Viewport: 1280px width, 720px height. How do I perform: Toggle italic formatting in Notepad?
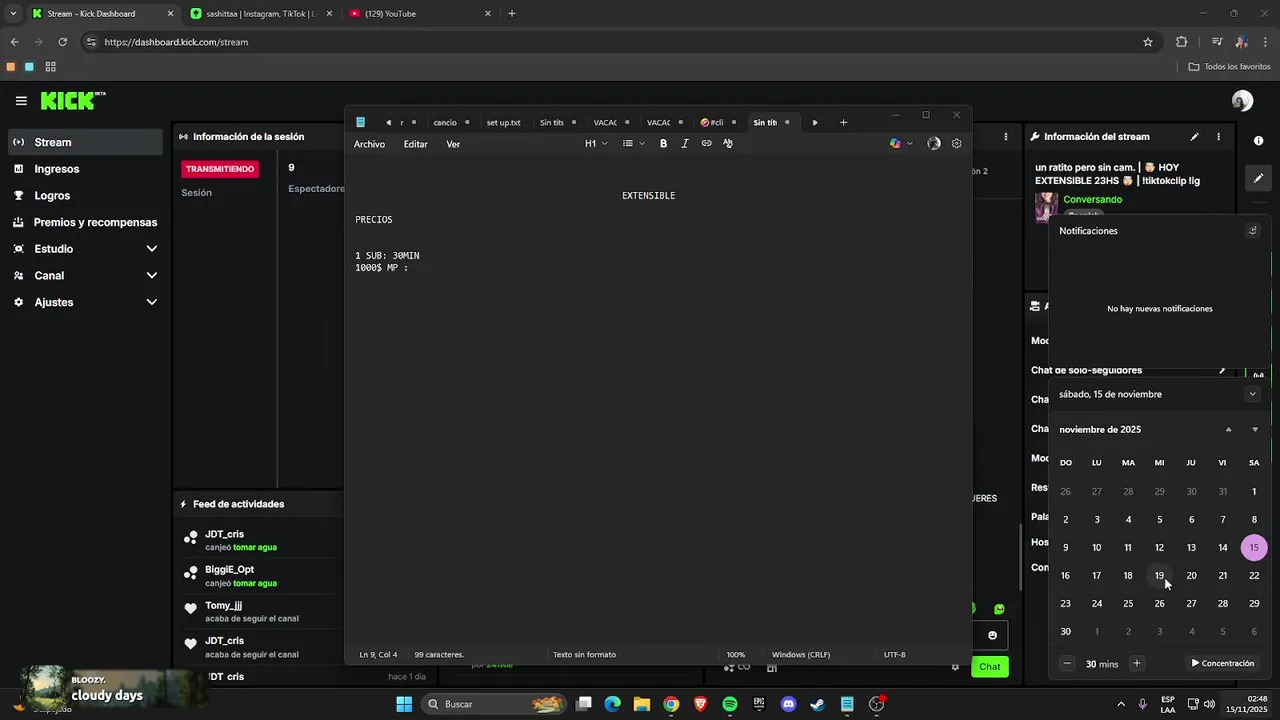685,144
